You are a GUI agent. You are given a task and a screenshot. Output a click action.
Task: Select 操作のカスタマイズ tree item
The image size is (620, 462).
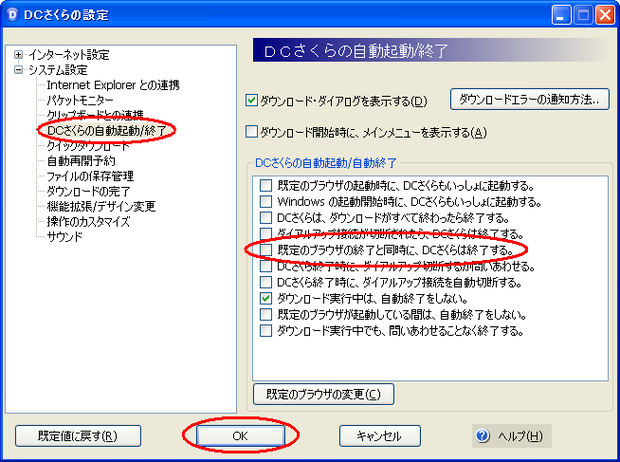[x=88, y=222]
